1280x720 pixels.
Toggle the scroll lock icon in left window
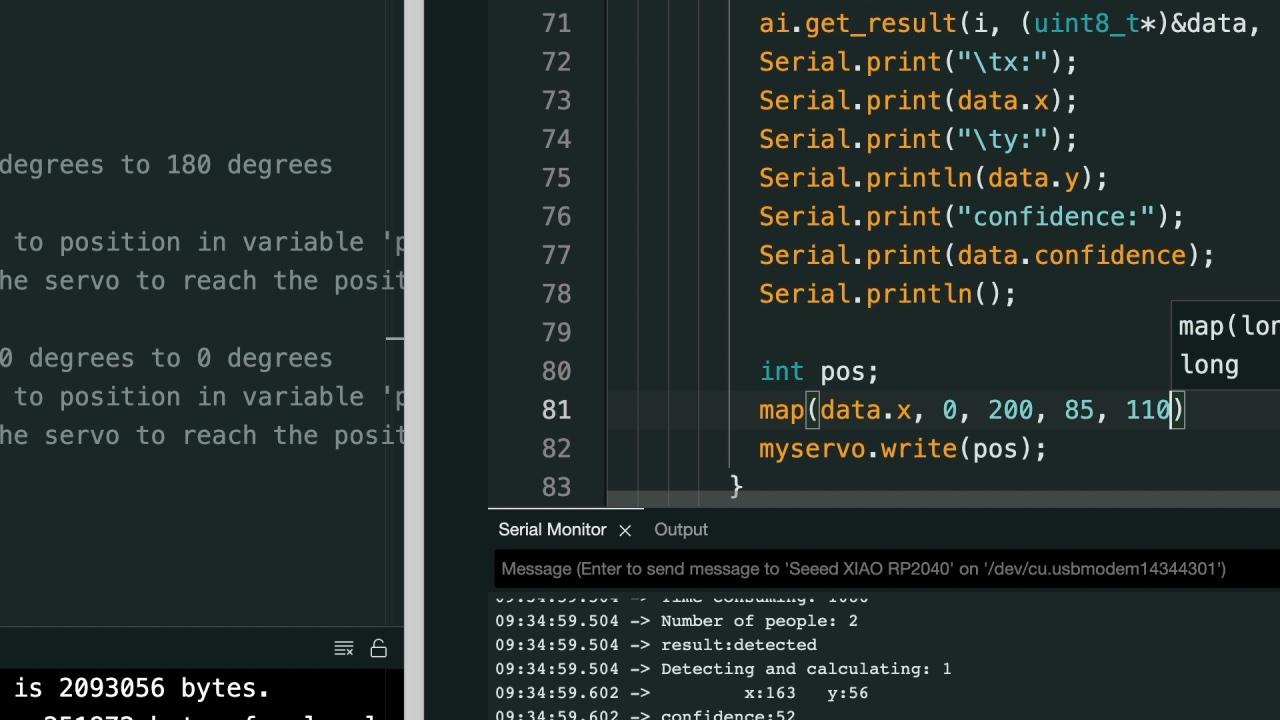tap(379, 648)
